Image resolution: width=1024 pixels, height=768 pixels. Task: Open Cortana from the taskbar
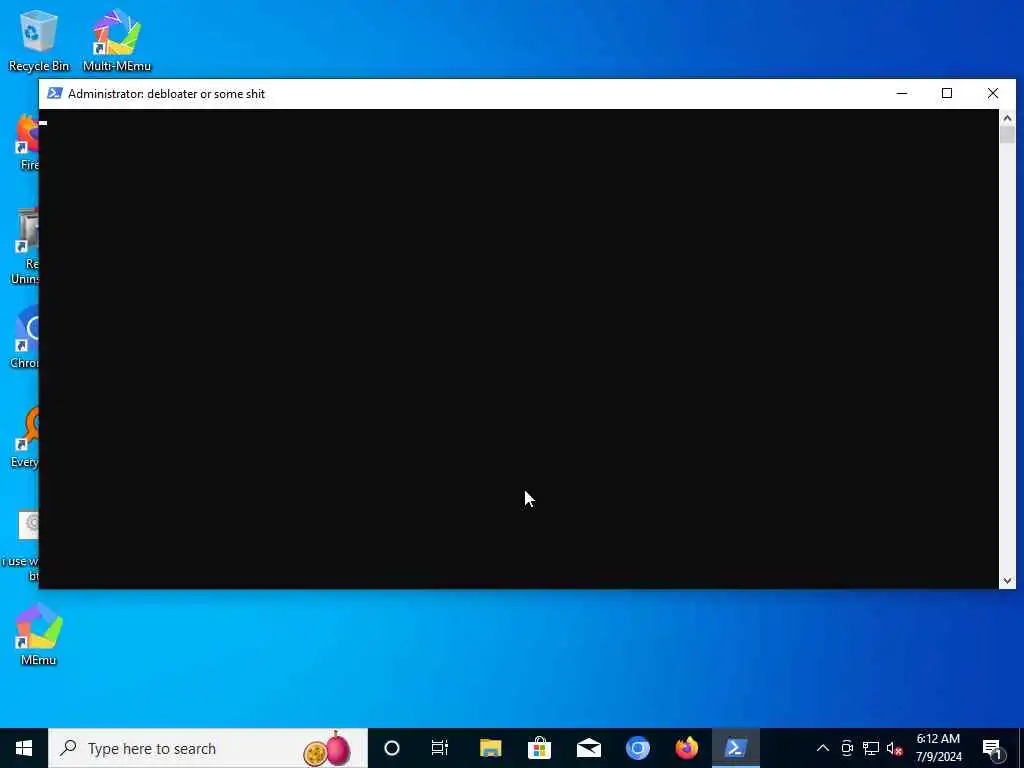point(391,748)
